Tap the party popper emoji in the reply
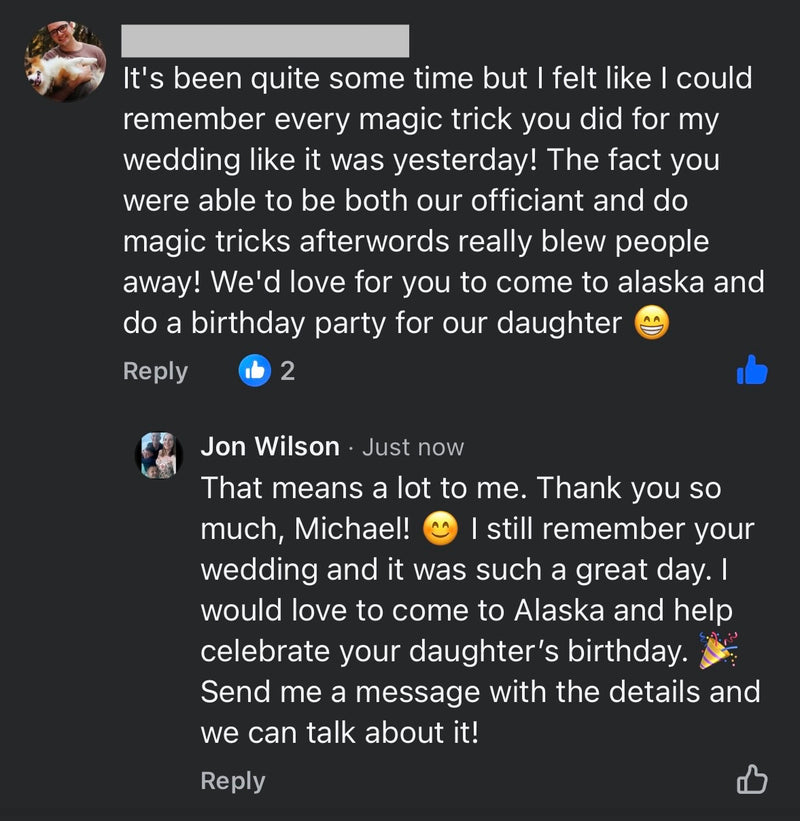This screenshot has height=821, width=800. point(717,651)
